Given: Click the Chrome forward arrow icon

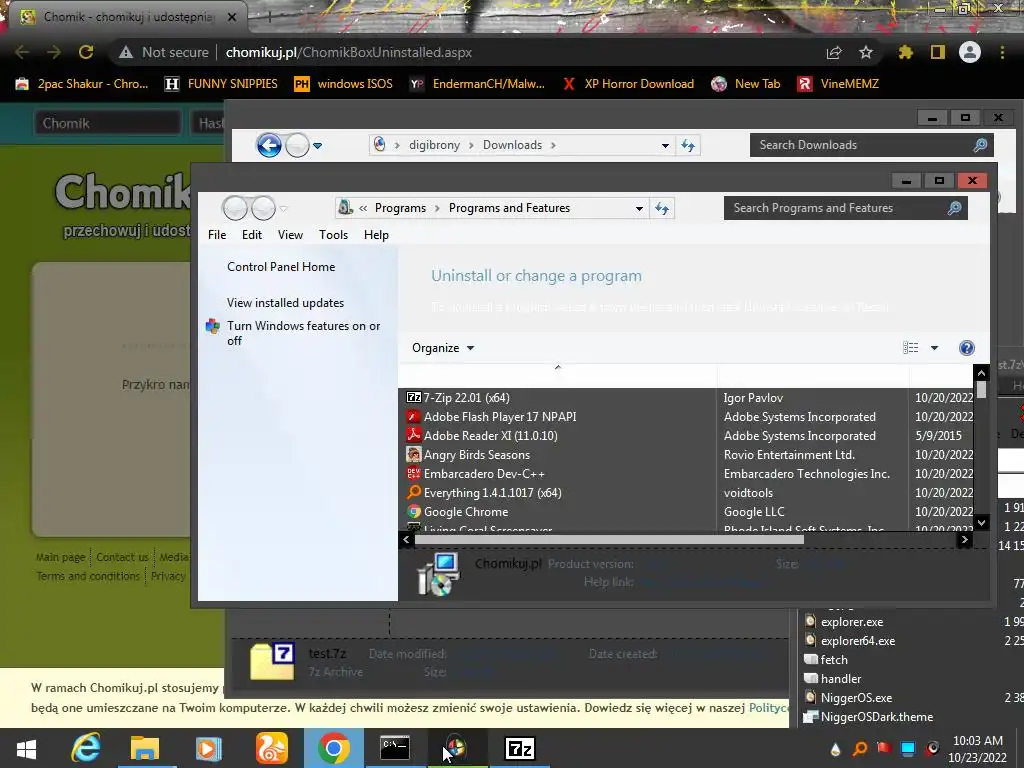Looking at the screenshot, I should pos(54,52).
